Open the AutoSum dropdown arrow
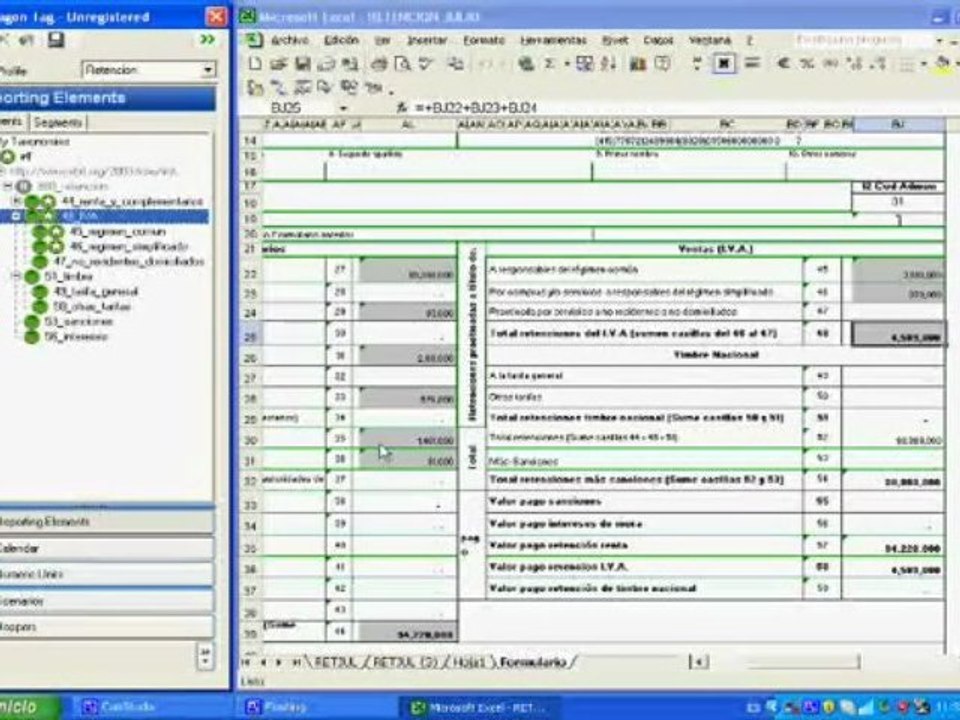The width and height of the screenshot is (960, 720). 566,64
